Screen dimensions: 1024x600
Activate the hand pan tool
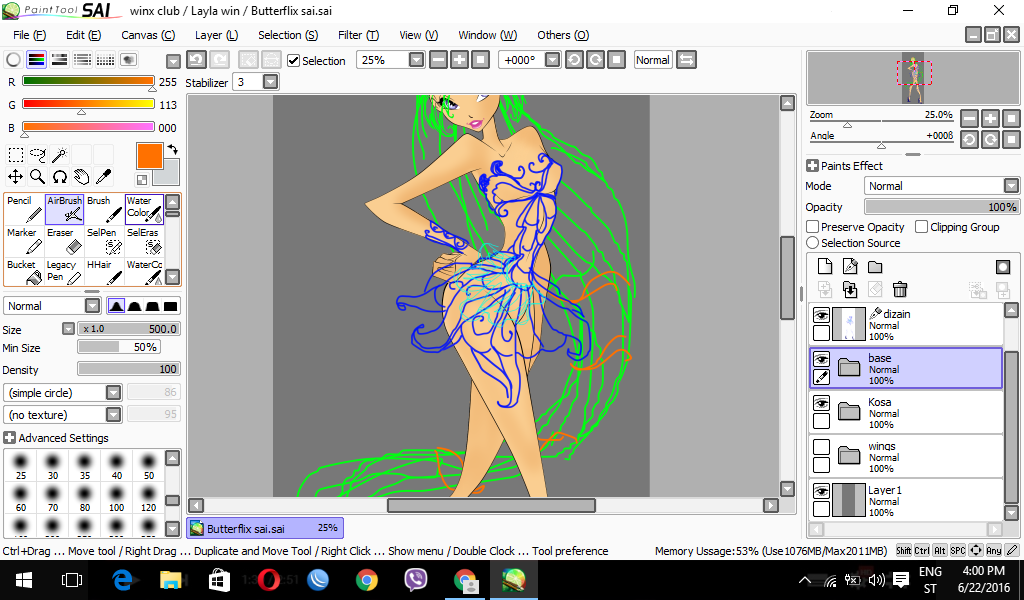click(x=81, y=176)
